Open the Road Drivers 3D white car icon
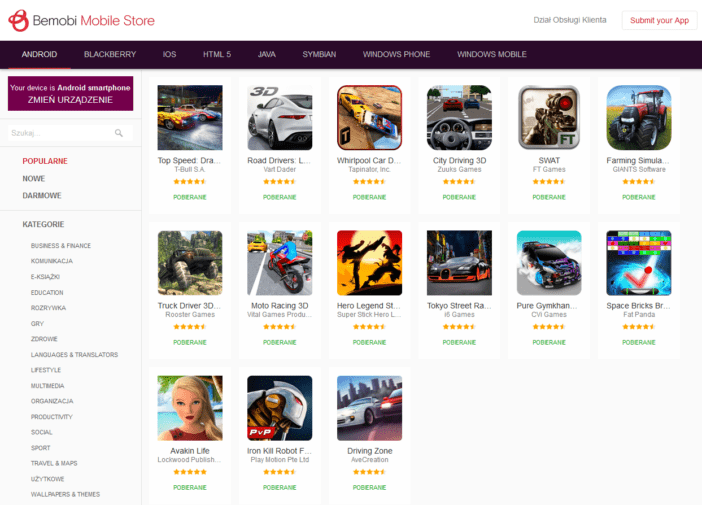The image size is (702, 505). pyautogui.click(x=280, y=118)
